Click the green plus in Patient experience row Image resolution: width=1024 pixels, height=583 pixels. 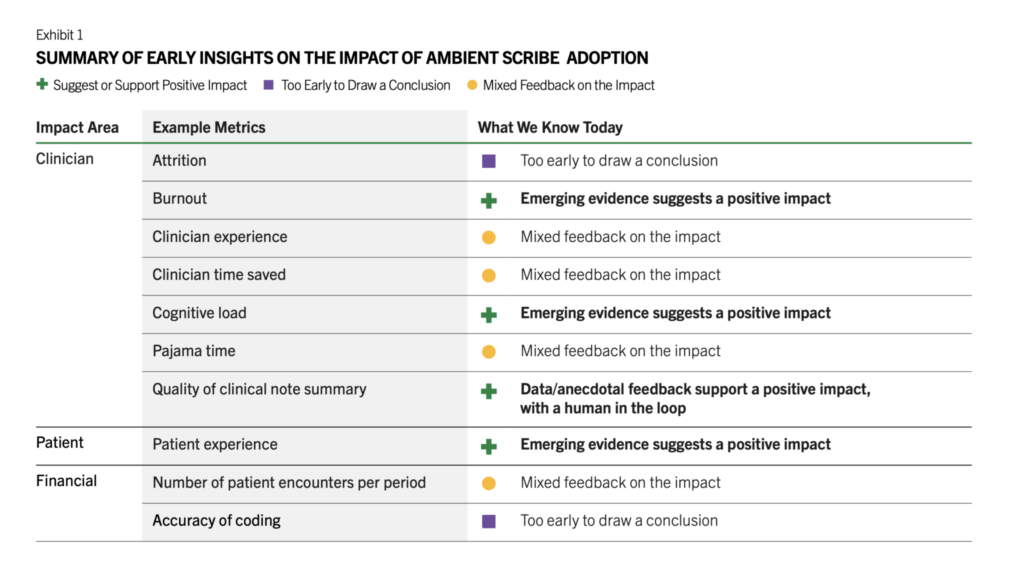click(488, 446)
